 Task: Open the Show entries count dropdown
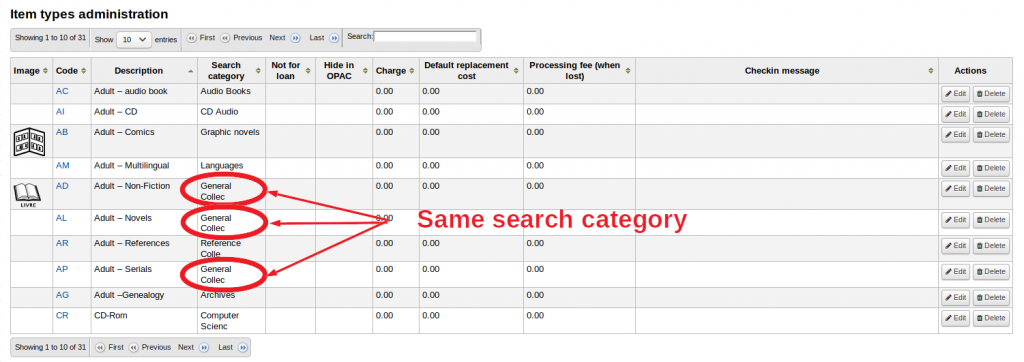pos(133,39)
